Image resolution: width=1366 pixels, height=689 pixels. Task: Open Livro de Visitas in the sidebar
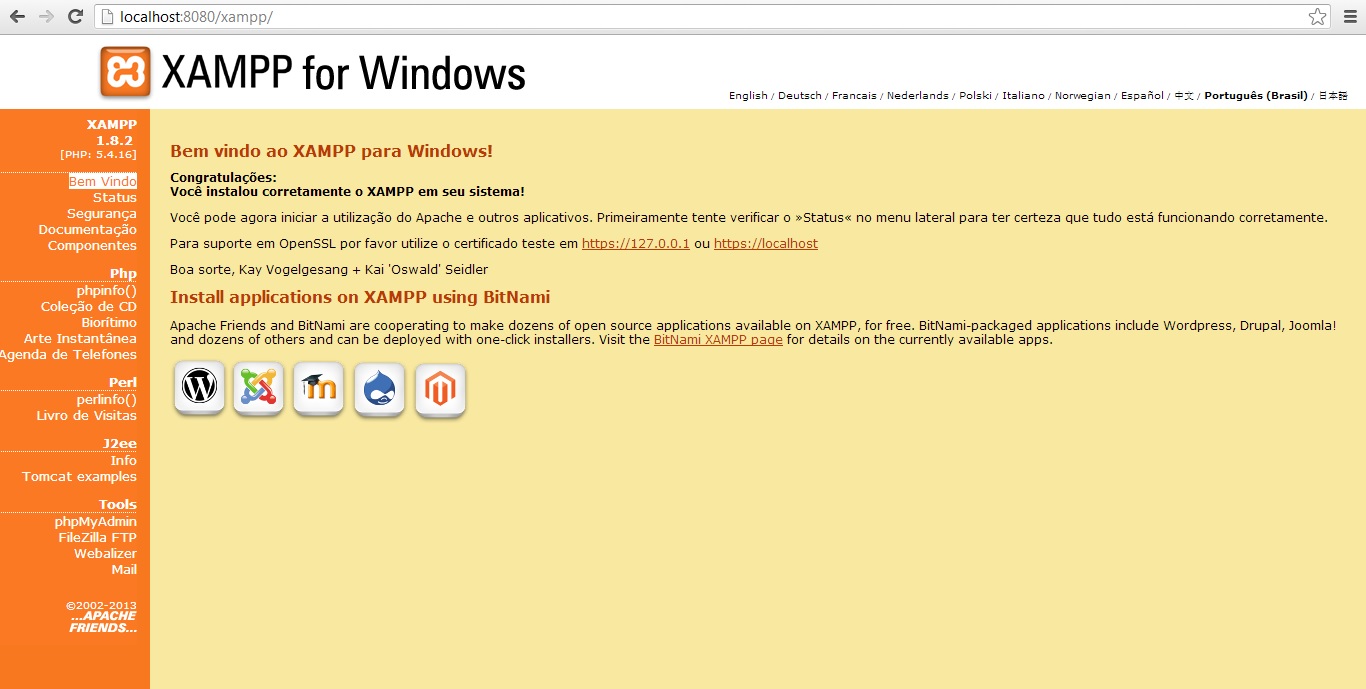point(87,416)
